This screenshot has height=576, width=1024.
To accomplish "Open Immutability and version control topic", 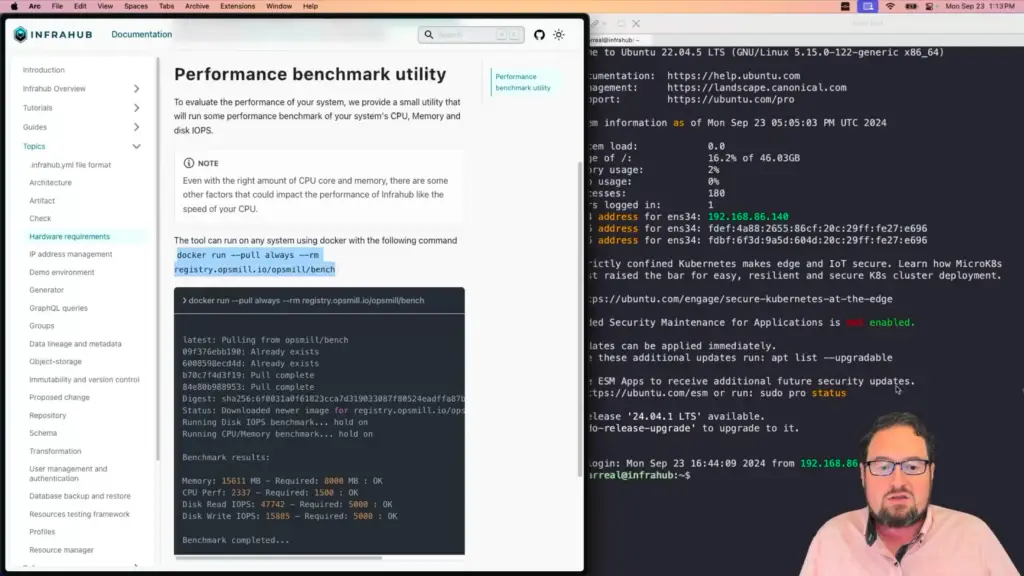I will (x=84, y=379).
